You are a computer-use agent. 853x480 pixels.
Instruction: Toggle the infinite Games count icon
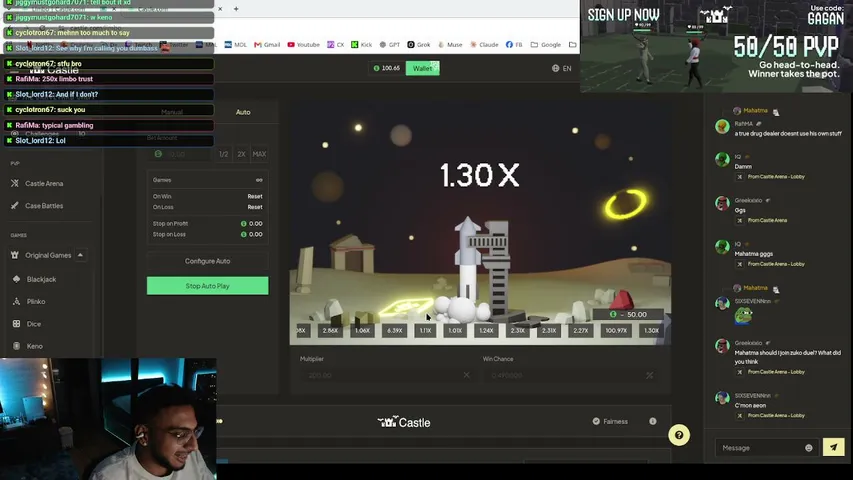pos(259,180)
